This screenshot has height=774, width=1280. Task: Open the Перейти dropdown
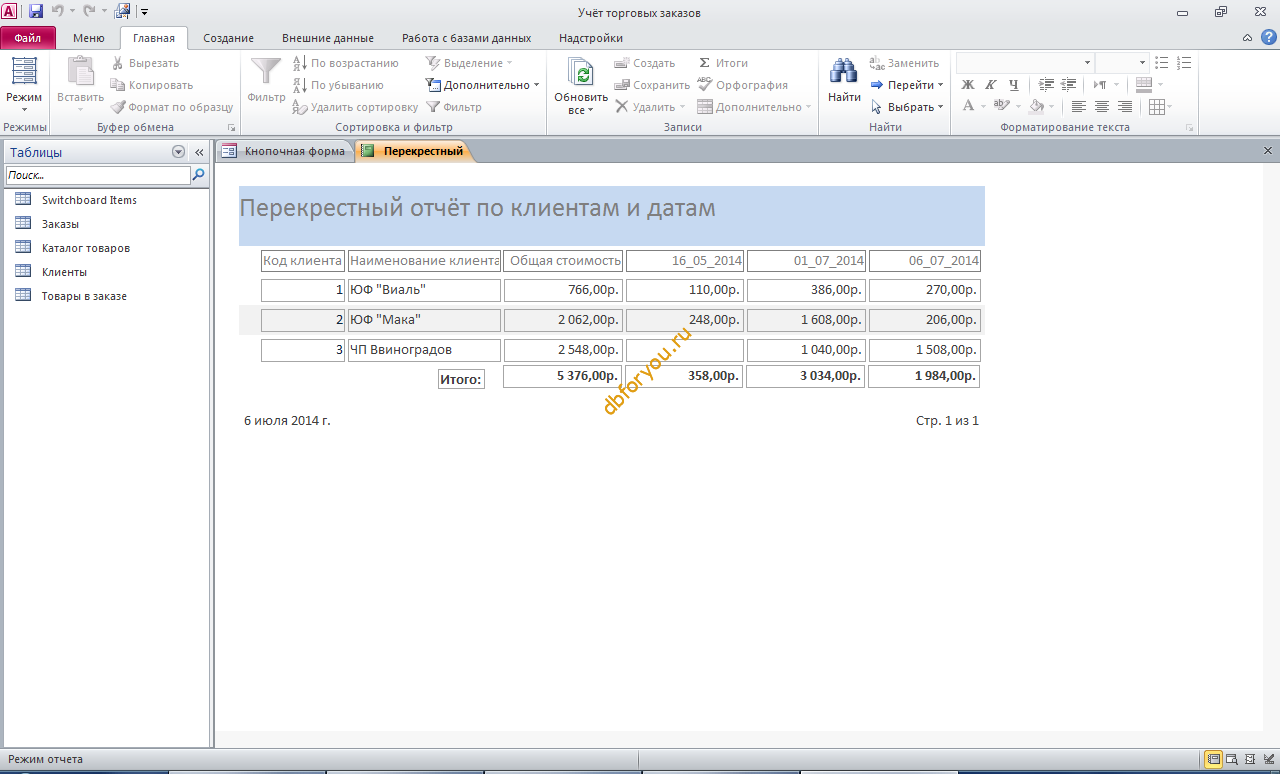(x=906, y=85)
